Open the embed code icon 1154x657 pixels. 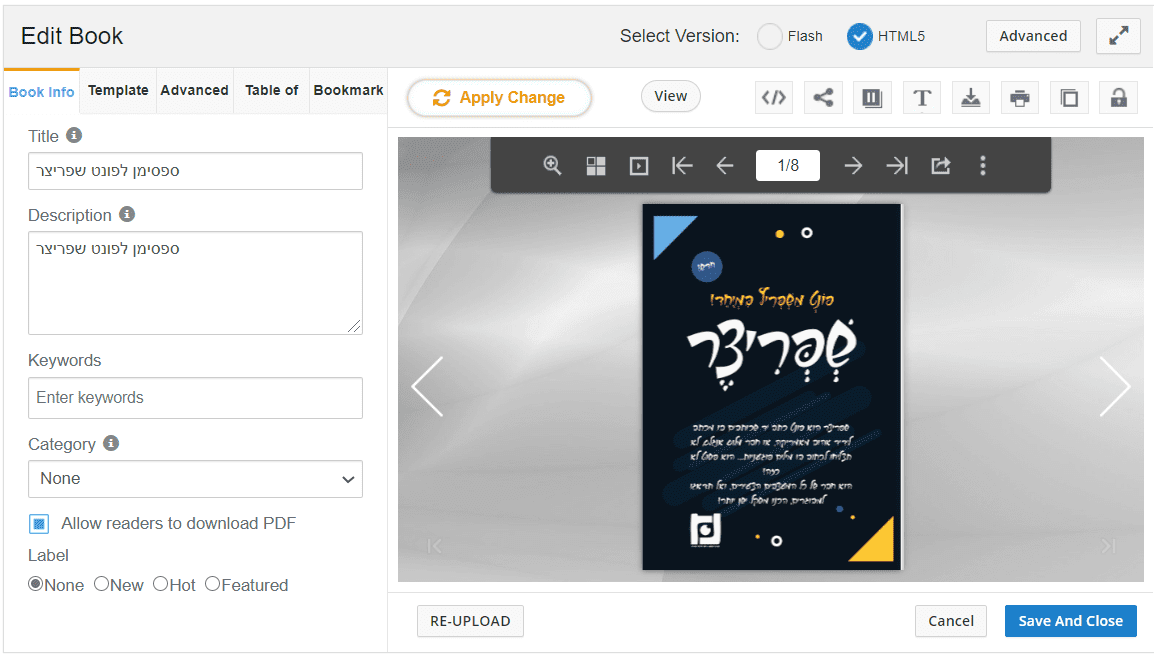(x=774, y=97)
